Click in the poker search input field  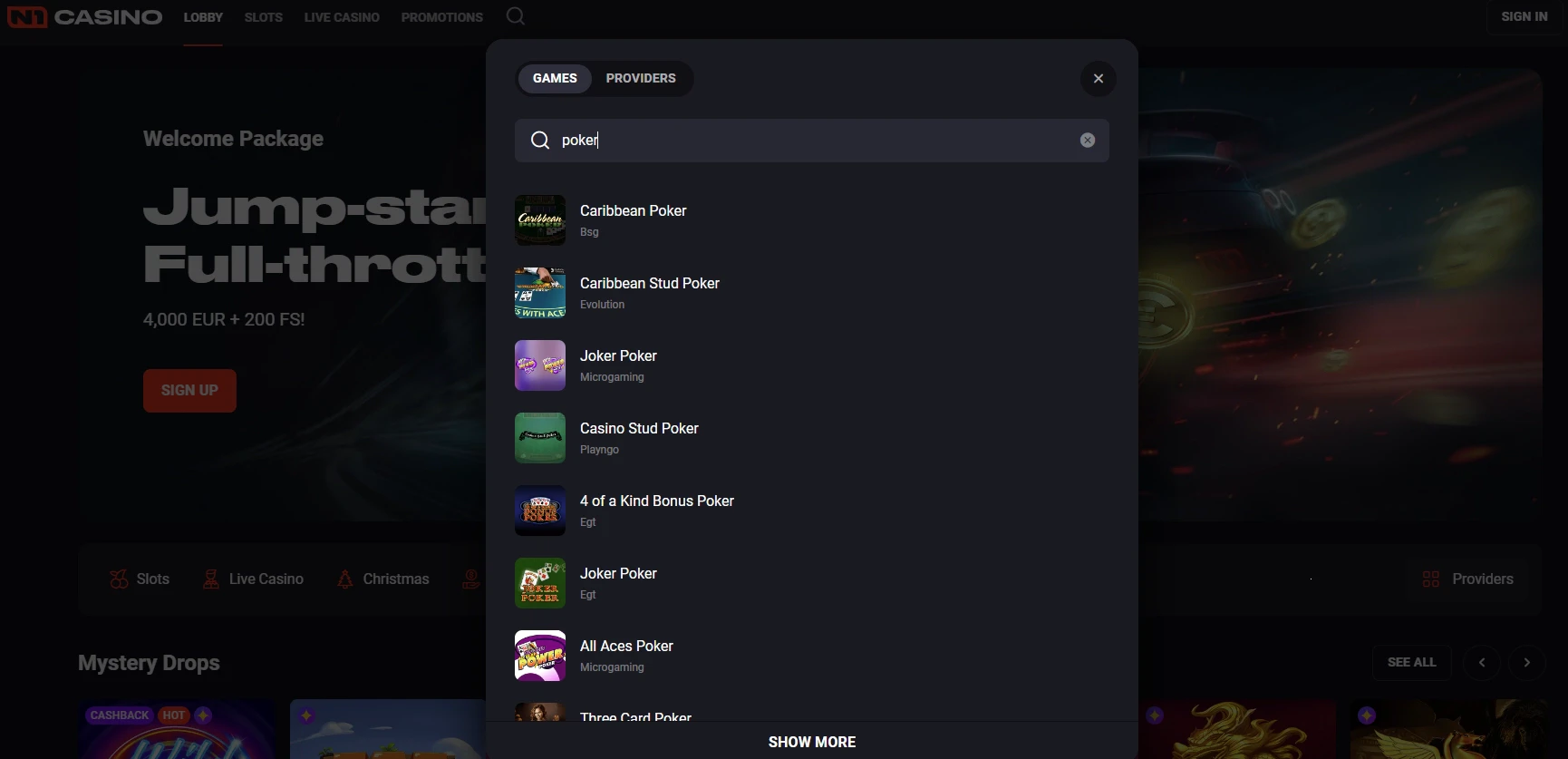pos(812,141)
